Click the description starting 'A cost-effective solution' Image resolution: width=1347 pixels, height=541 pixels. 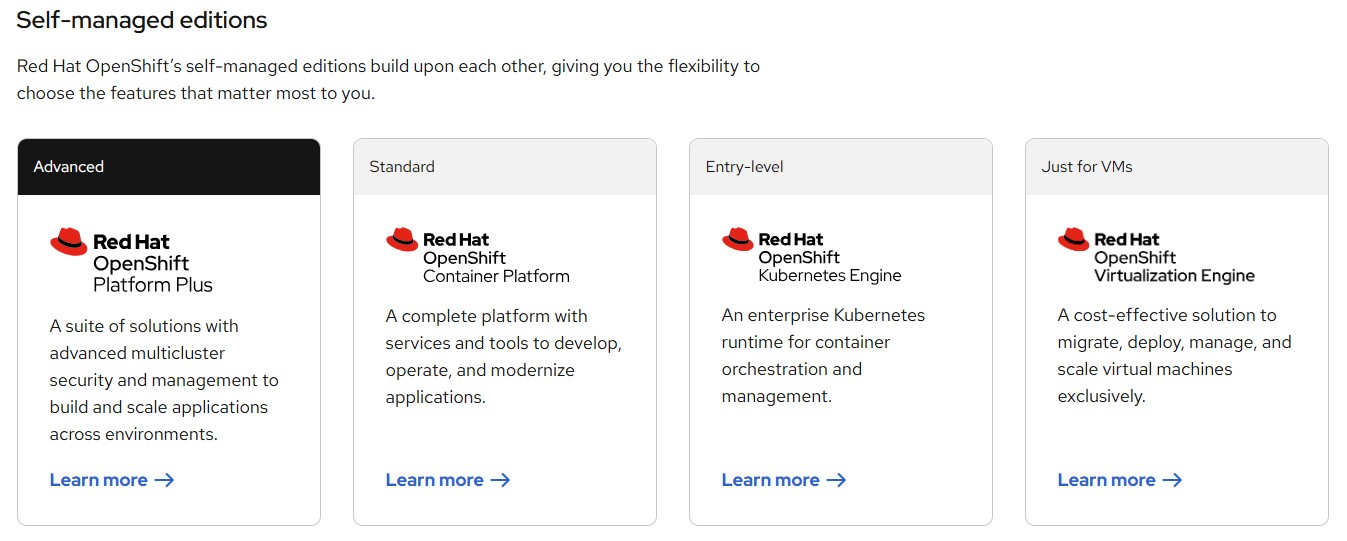click(1175, 356)
